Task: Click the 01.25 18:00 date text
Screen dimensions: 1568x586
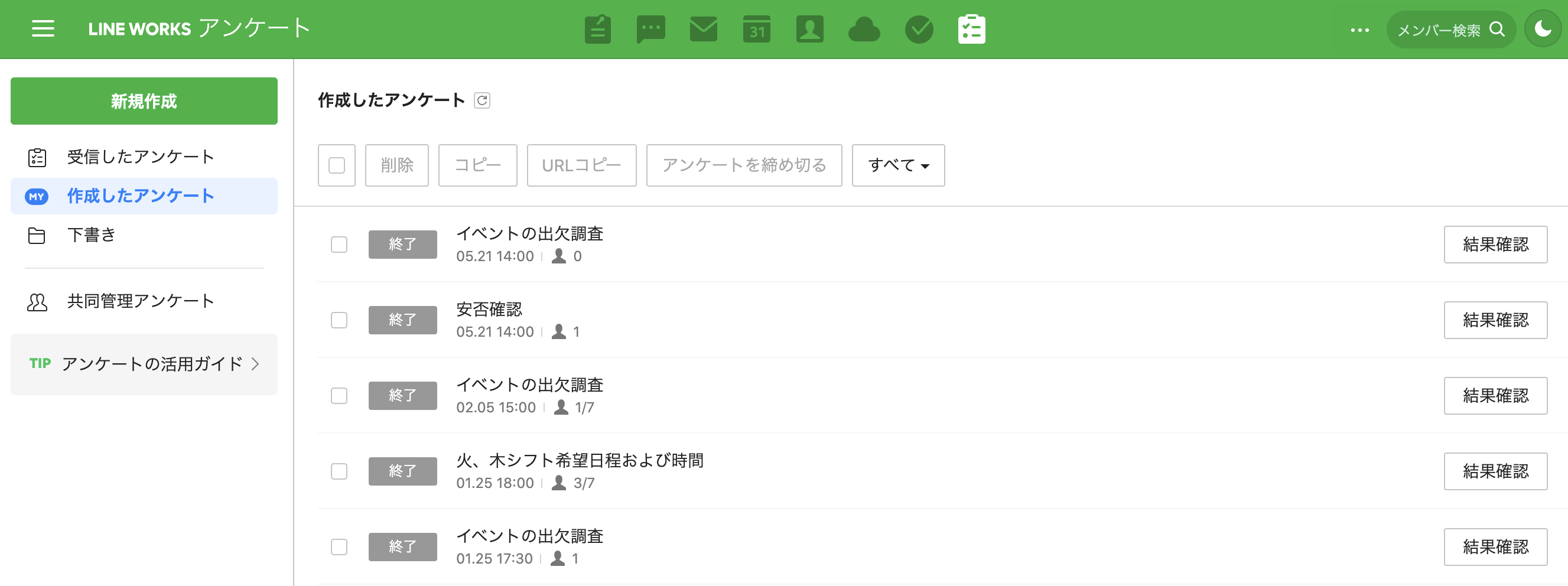Action: pyautogui.click(x=495, y=483)
